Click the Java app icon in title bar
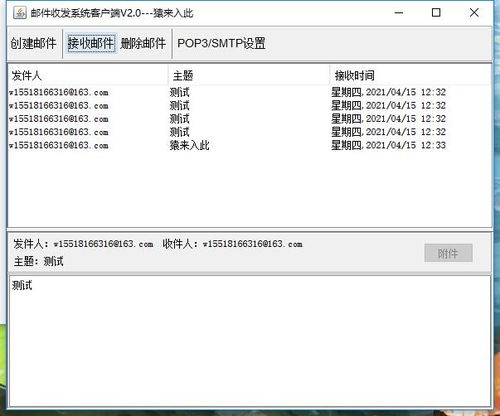 (20, 13)
